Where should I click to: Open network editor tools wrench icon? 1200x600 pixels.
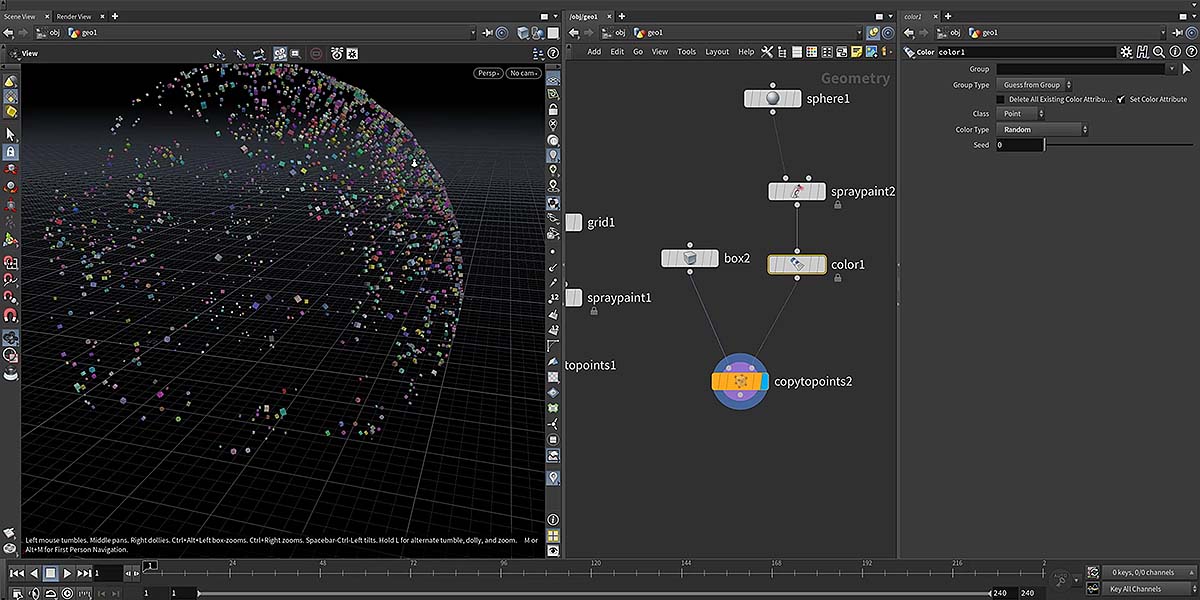[767, 52]
